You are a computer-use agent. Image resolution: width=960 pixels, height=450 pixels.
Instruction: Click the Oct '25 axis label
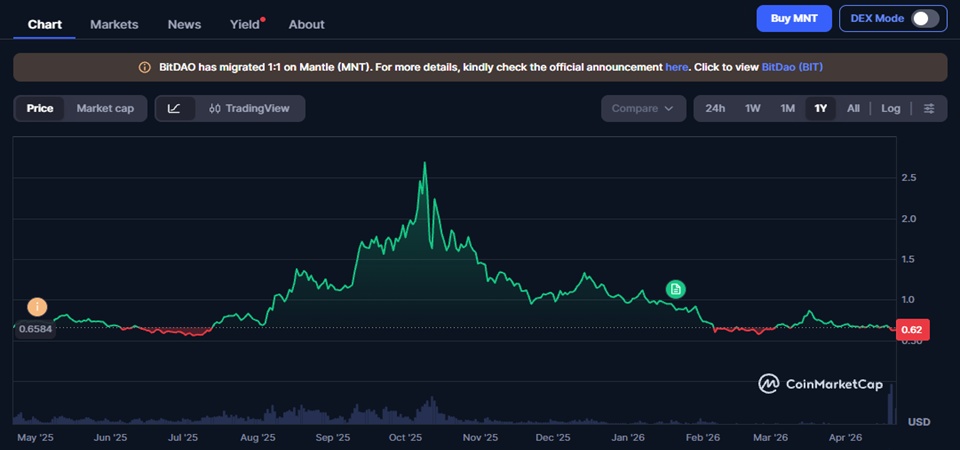pos(406,438)
